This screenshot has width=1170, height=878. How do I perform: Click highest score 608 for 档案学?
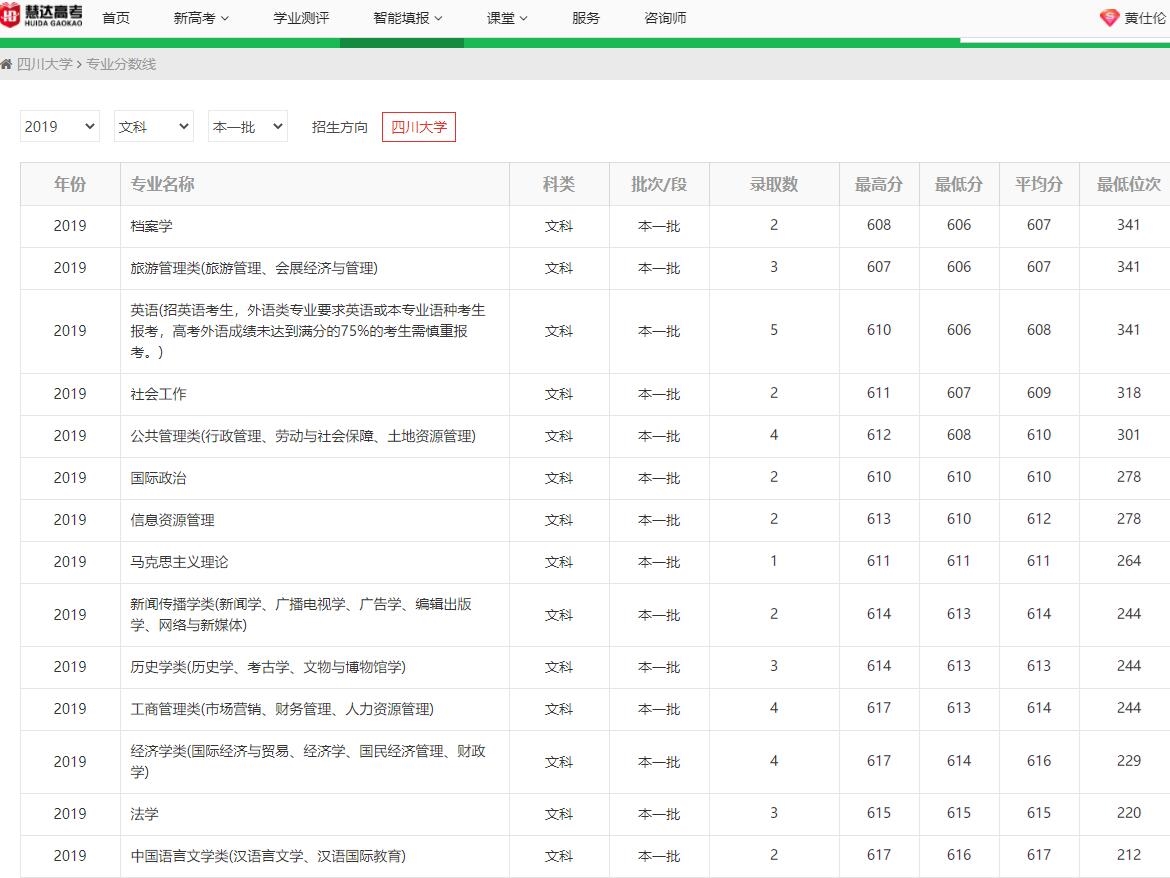click(x=879, y=225)
